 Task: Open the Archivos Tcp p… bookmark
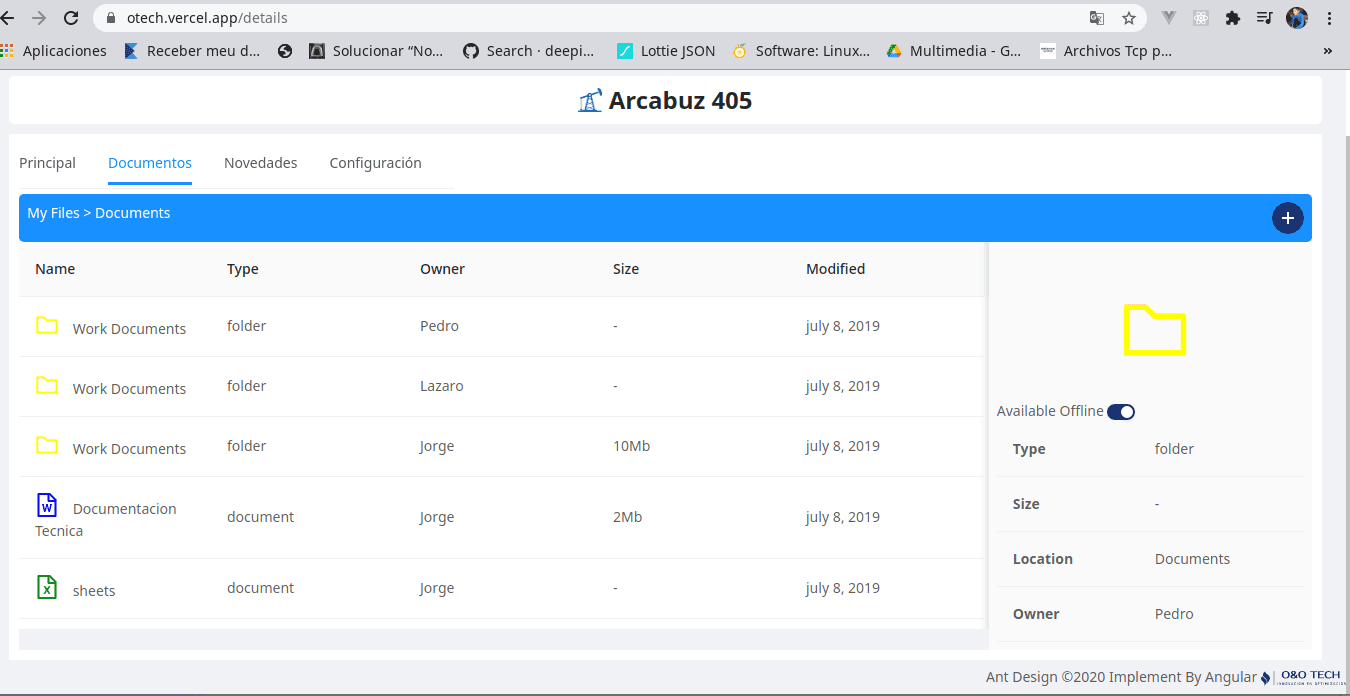pyautogui.click(x=1106, y=51)
